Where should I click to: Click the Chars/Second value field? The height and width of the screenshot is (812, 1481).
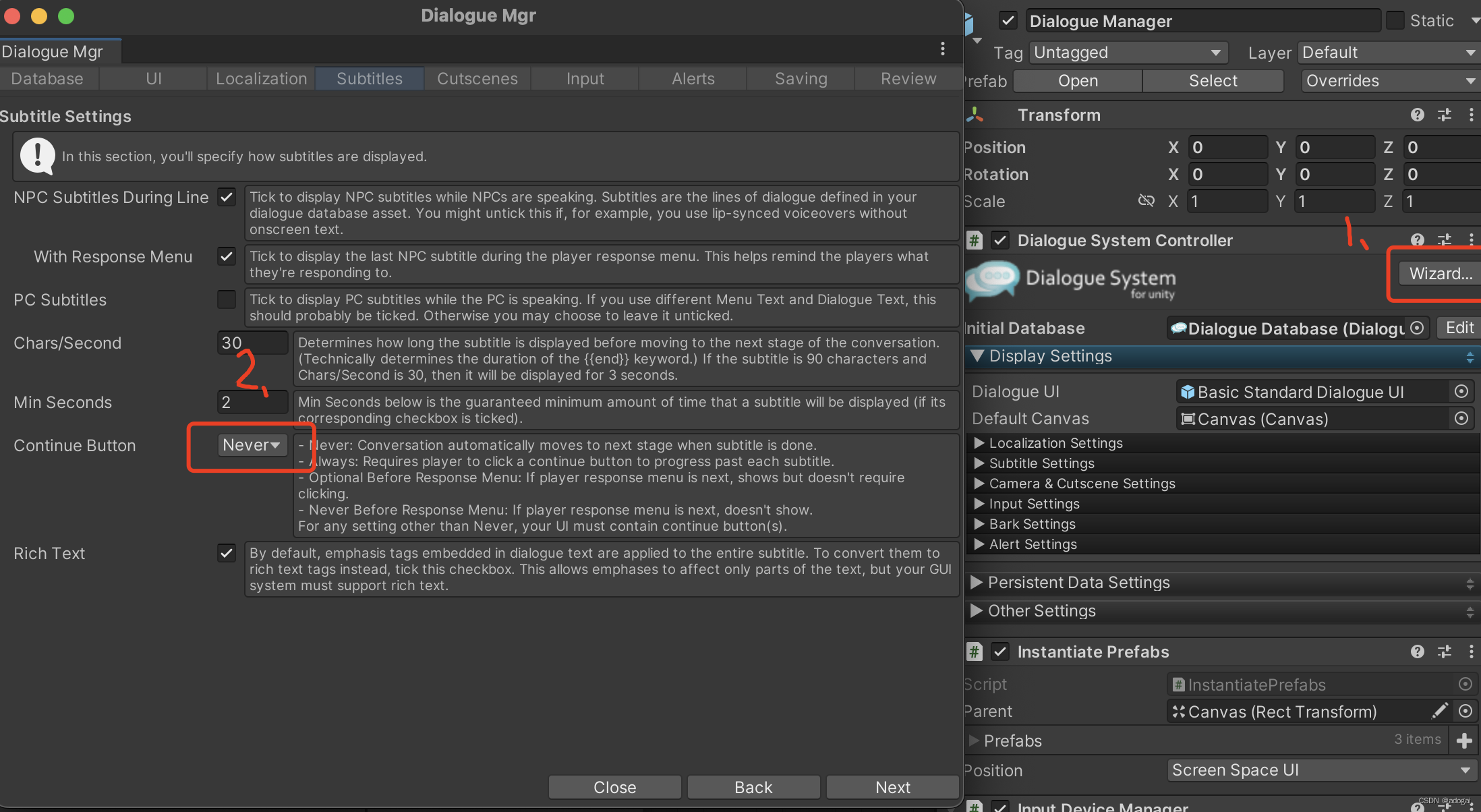point(252,342)
